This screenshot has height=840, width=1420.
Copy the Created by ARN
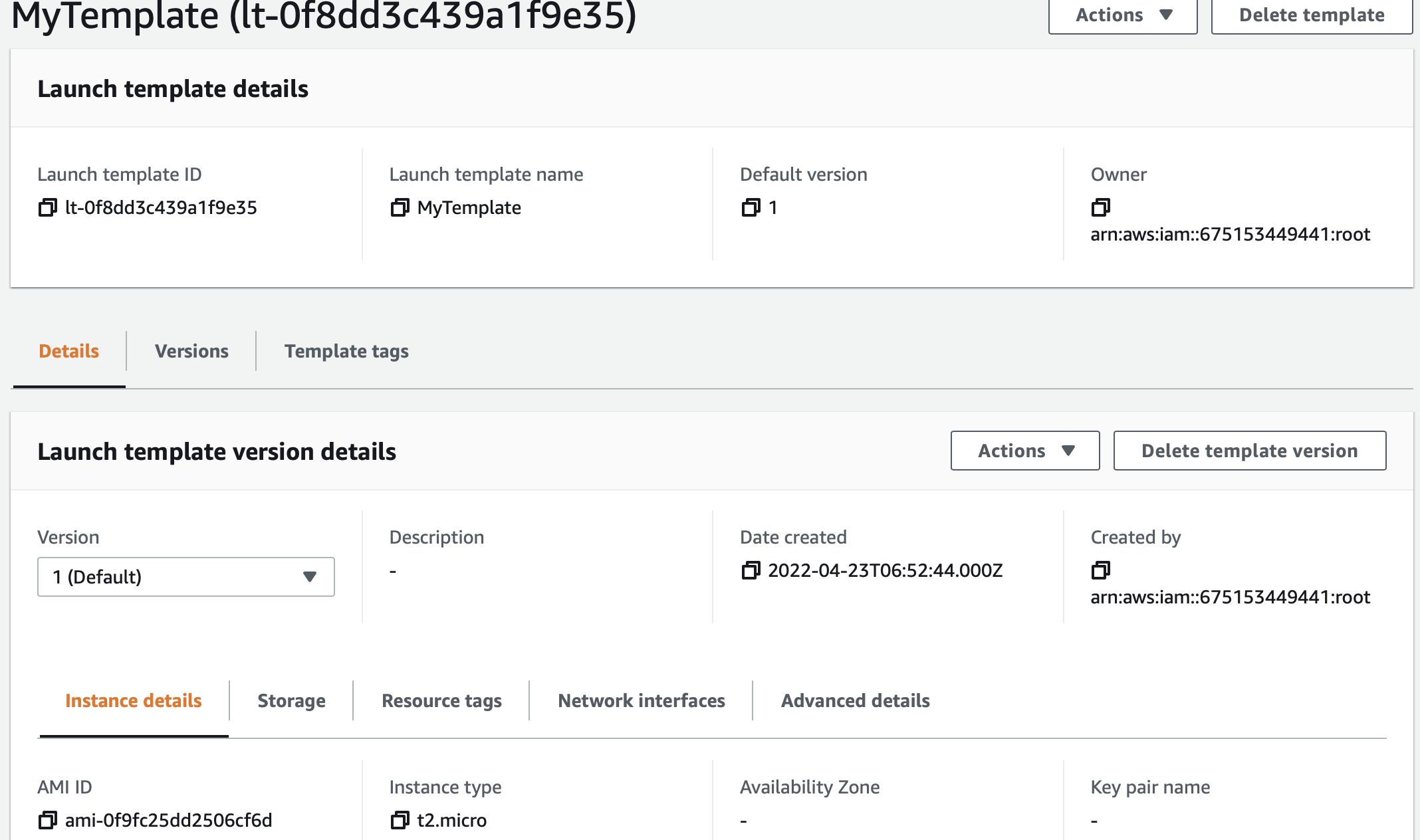pos(1101,571)
